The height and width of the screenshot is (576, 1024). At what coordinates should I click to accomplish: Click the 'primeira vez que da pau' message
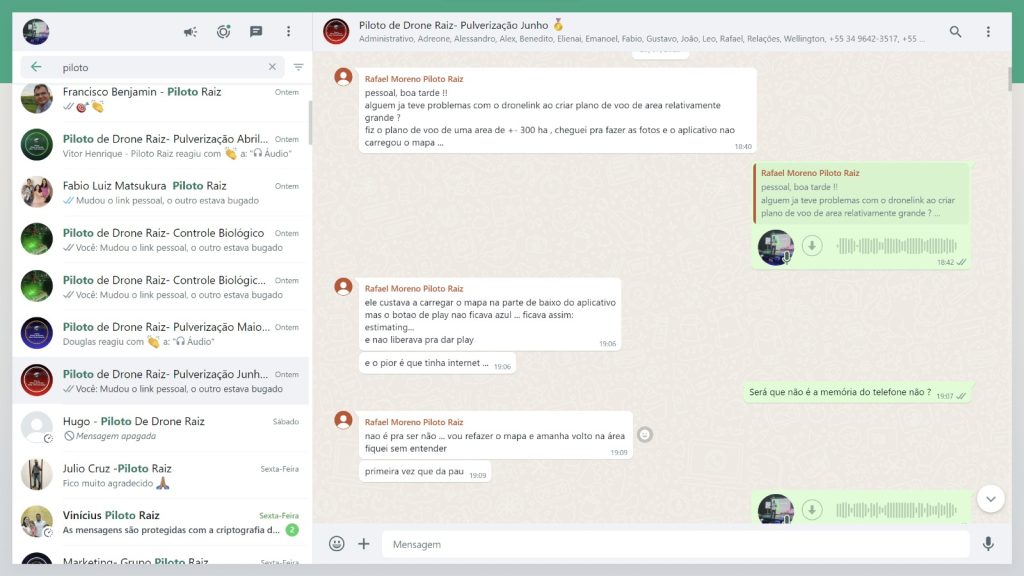[424, 472]
